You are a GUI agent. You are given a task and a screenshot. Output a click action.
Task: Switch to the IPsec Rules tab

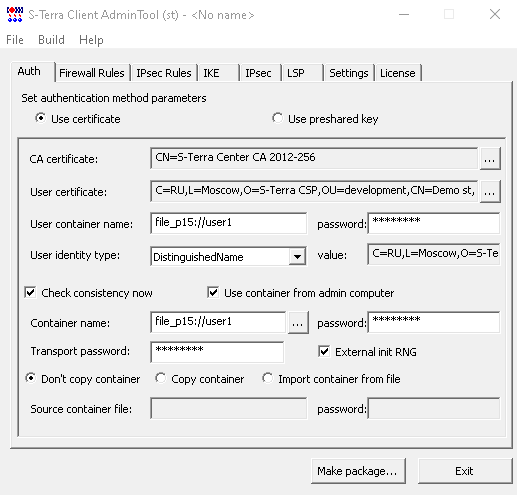[x=164, y=73]
